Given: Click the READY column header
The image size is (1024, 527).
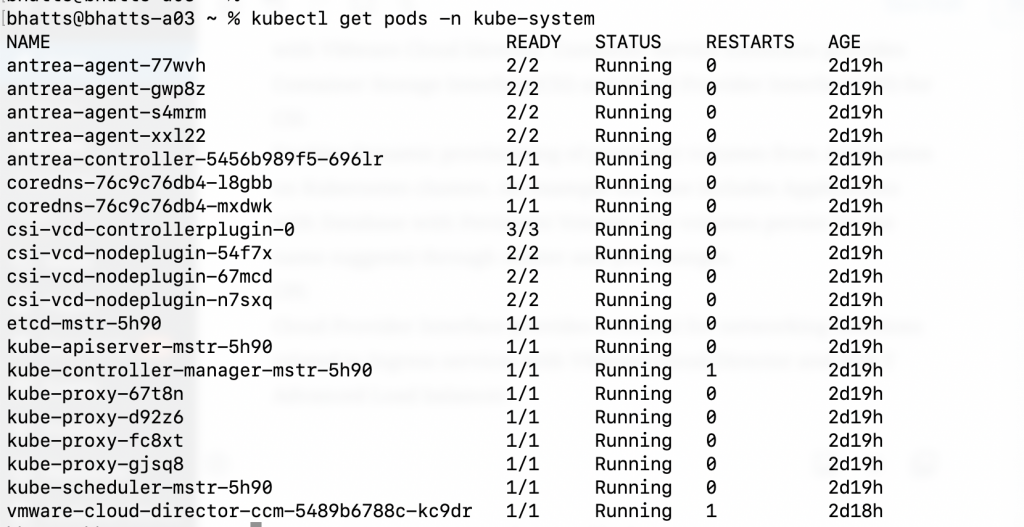Looking at the screenshot, I should (x=533, y=43).
